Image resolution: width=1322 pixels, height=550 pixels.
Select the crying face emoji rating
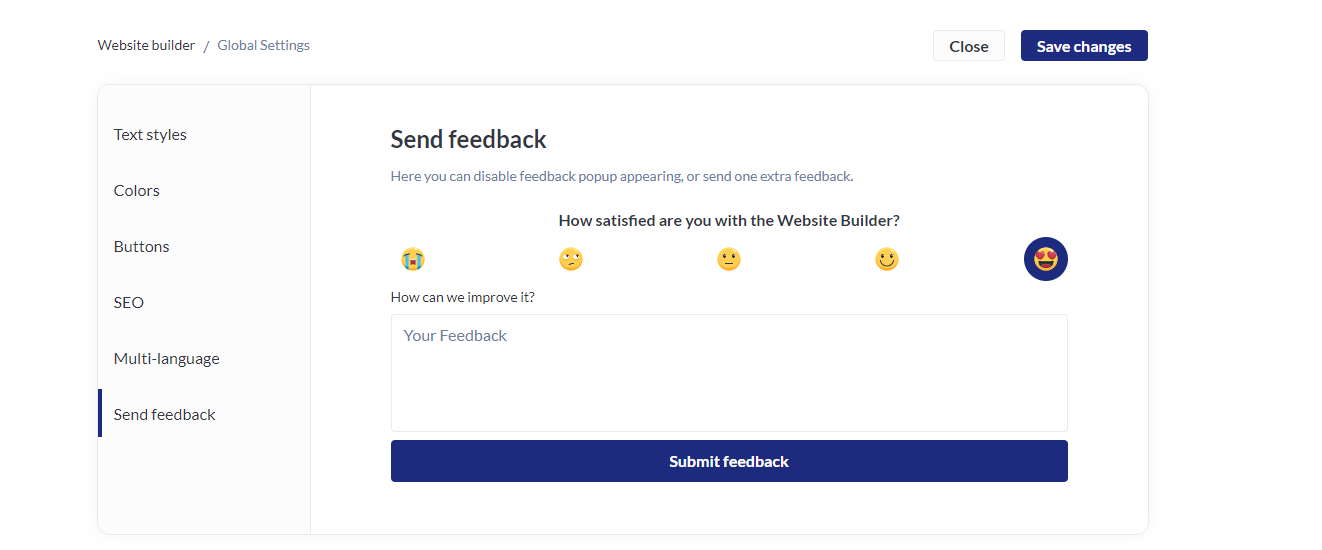pos(412,260)
